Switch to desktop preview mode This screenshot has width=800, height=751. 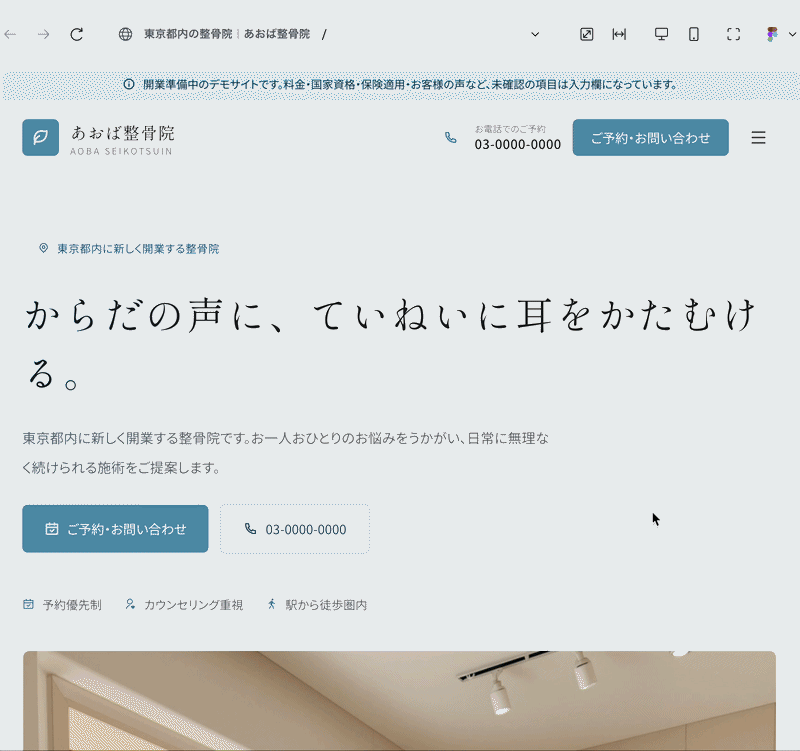coord(661,34)
